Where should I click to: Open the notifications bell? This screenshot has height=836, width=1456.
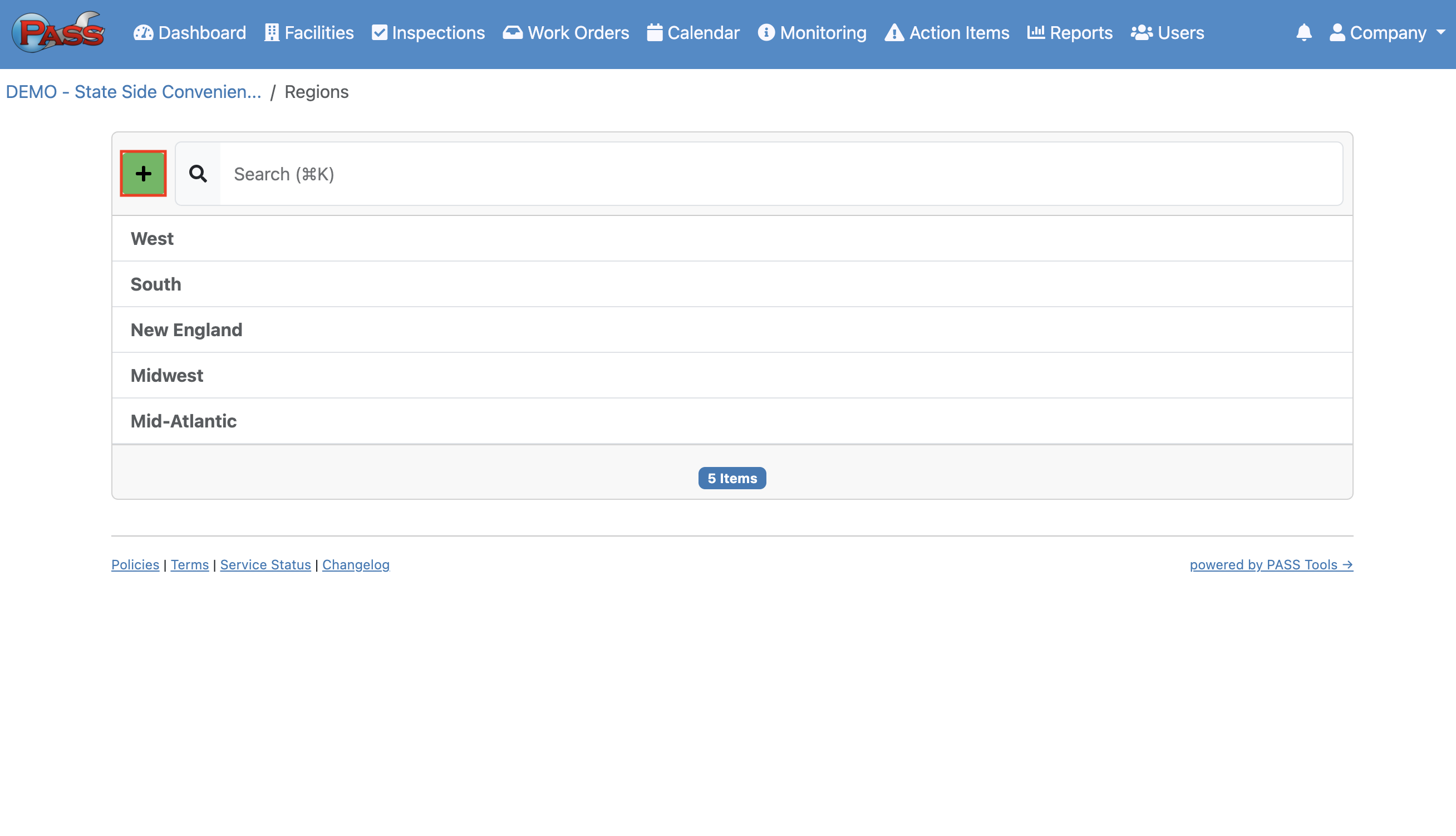click(1303, 33)
